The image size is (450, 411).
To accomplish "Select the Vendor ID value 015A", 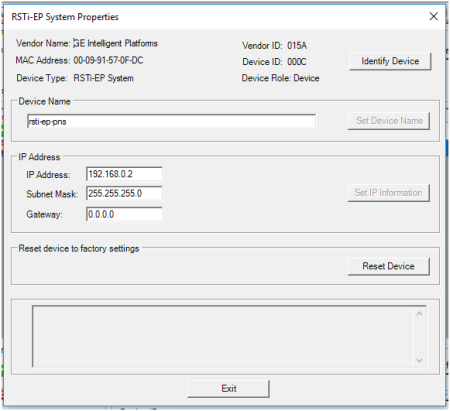I will (297, 46).
